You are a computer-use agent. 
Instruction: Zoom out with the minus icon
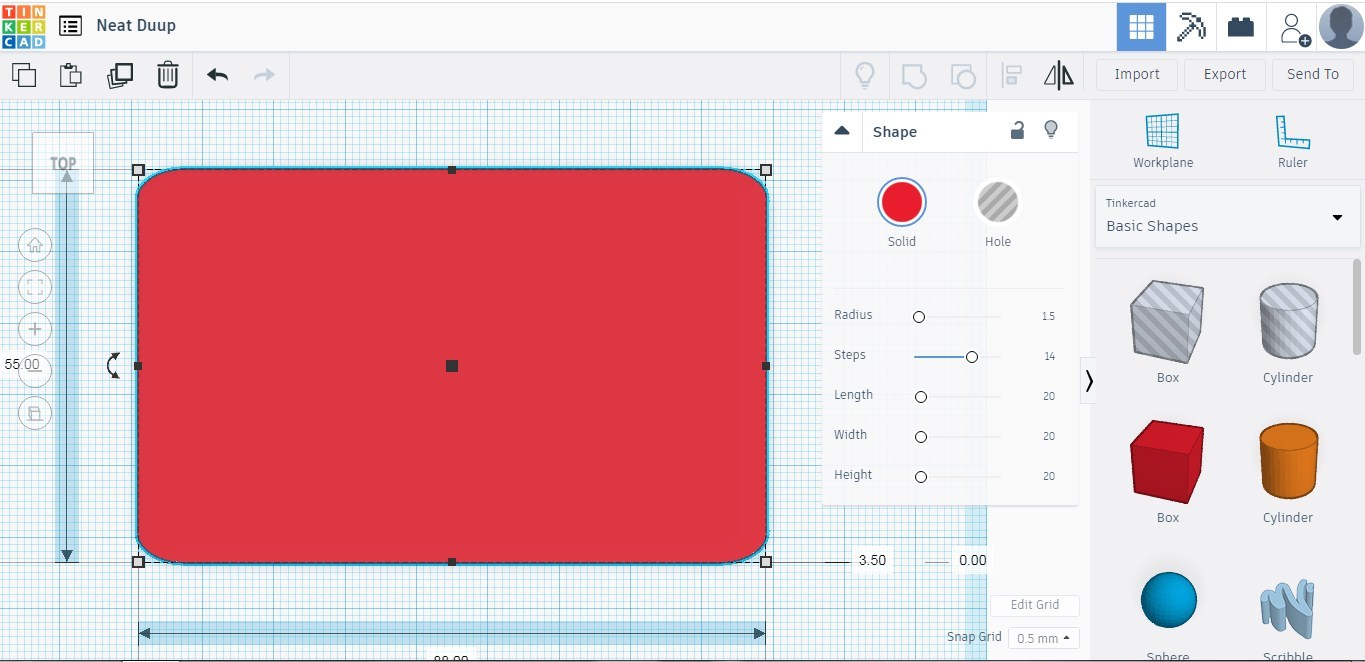[x=35, y=371]
